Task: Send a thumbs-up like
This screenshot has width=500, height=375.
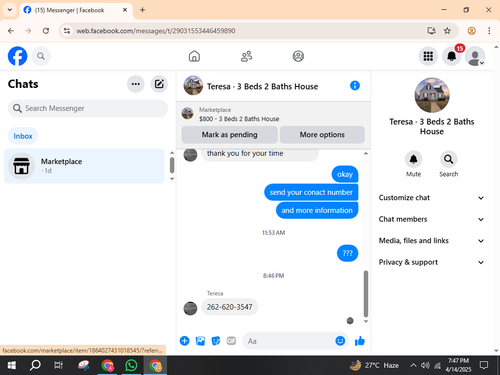Action: (360, 341)
